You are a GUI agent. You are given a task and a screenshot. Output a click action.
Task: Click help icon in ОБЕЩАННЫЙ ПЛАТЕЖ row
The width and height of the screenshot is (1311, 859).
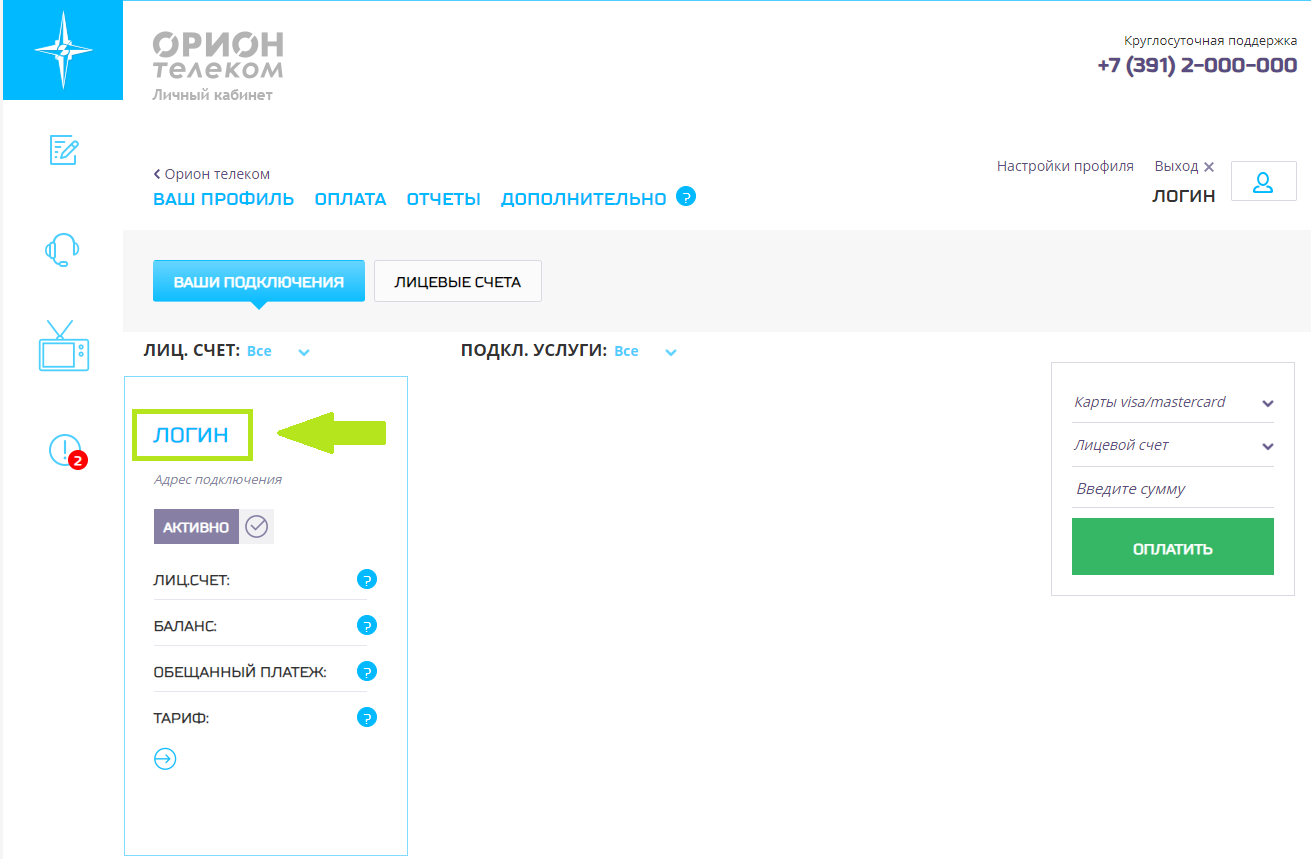click(x=367, y=671)
